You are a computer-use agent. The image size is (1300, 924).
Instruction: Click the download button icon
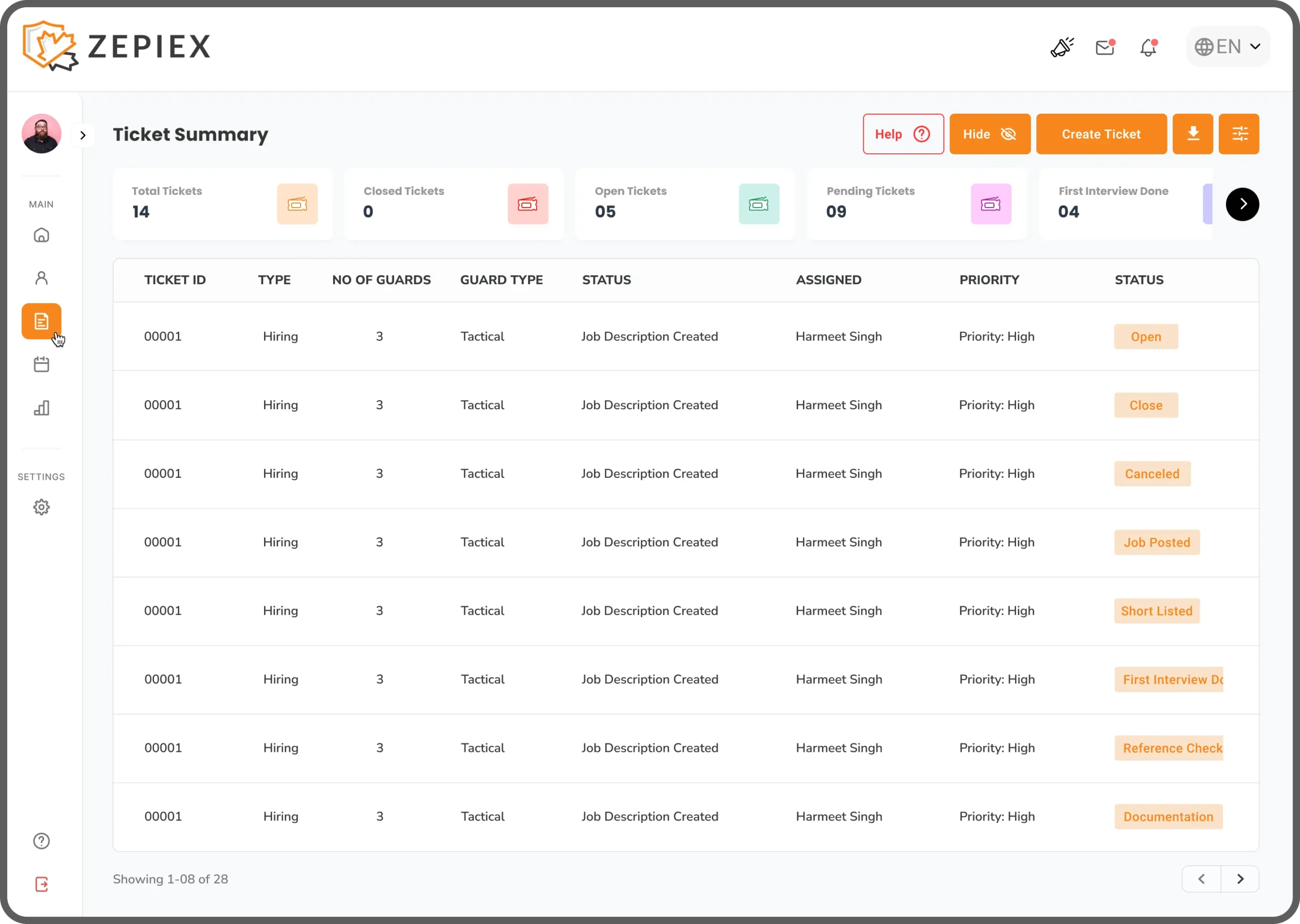pos(1192,134)
